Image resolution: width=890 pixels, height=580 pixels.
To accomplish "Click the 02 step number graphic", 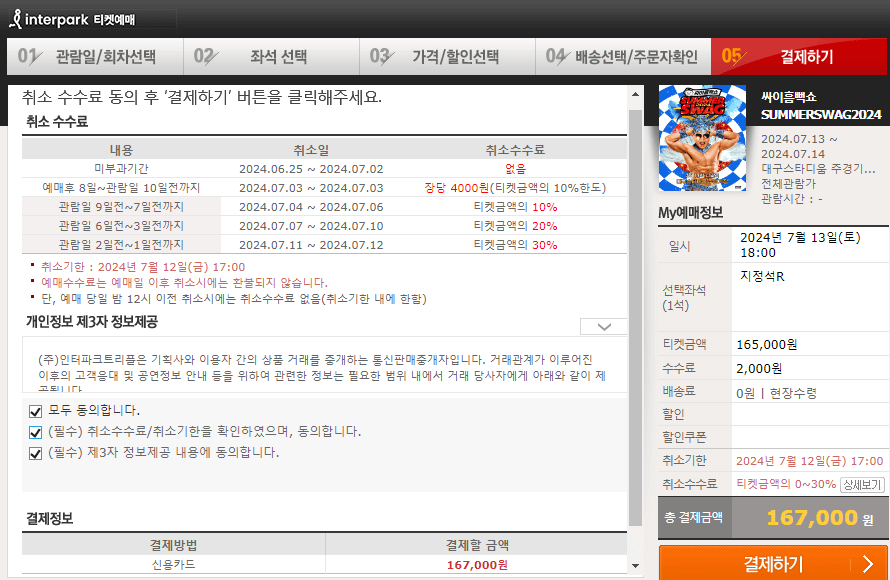I will (205, 57).
